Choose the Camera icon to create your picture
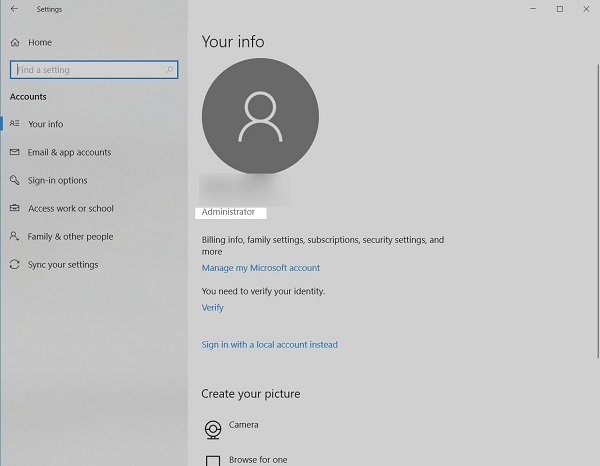 [x=213, y=429]
